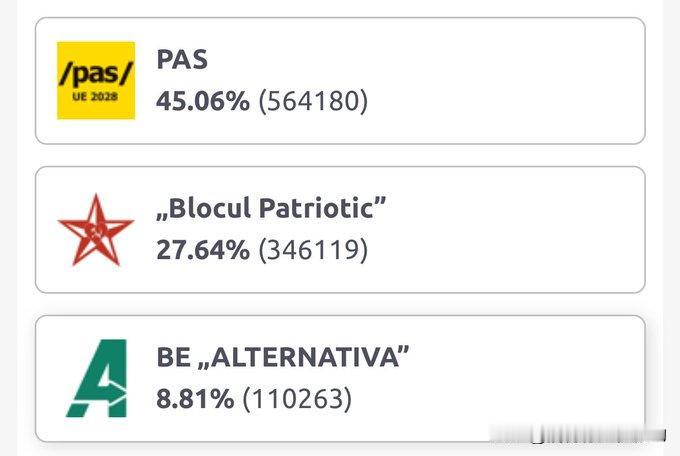The height and width of the screenshot is (456, 680).
Task: Click the 110263 vote count
Action: [x=298, y=399]
